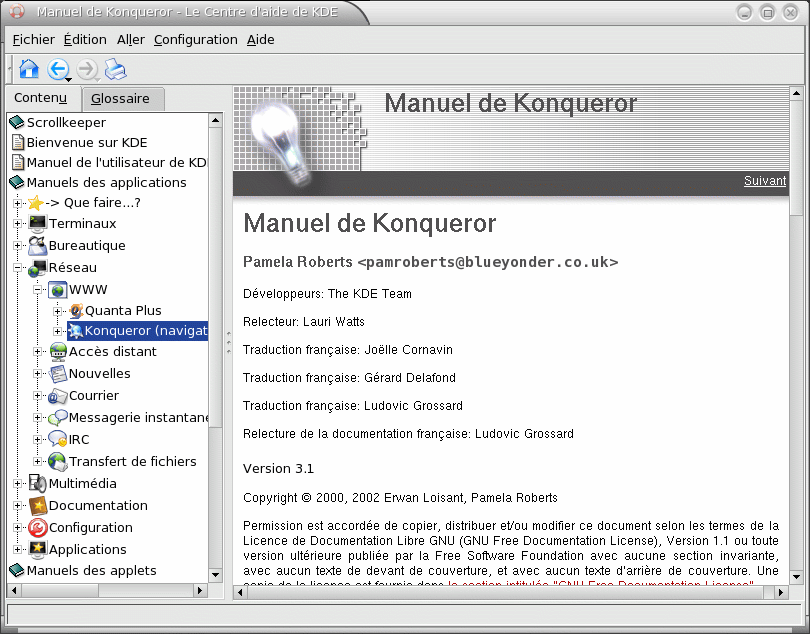Image resolution: width=810 pixels, height=634 pixels.
Task: Click the Manuel de l'utilisateur document icon
Action: click(18, 162)
